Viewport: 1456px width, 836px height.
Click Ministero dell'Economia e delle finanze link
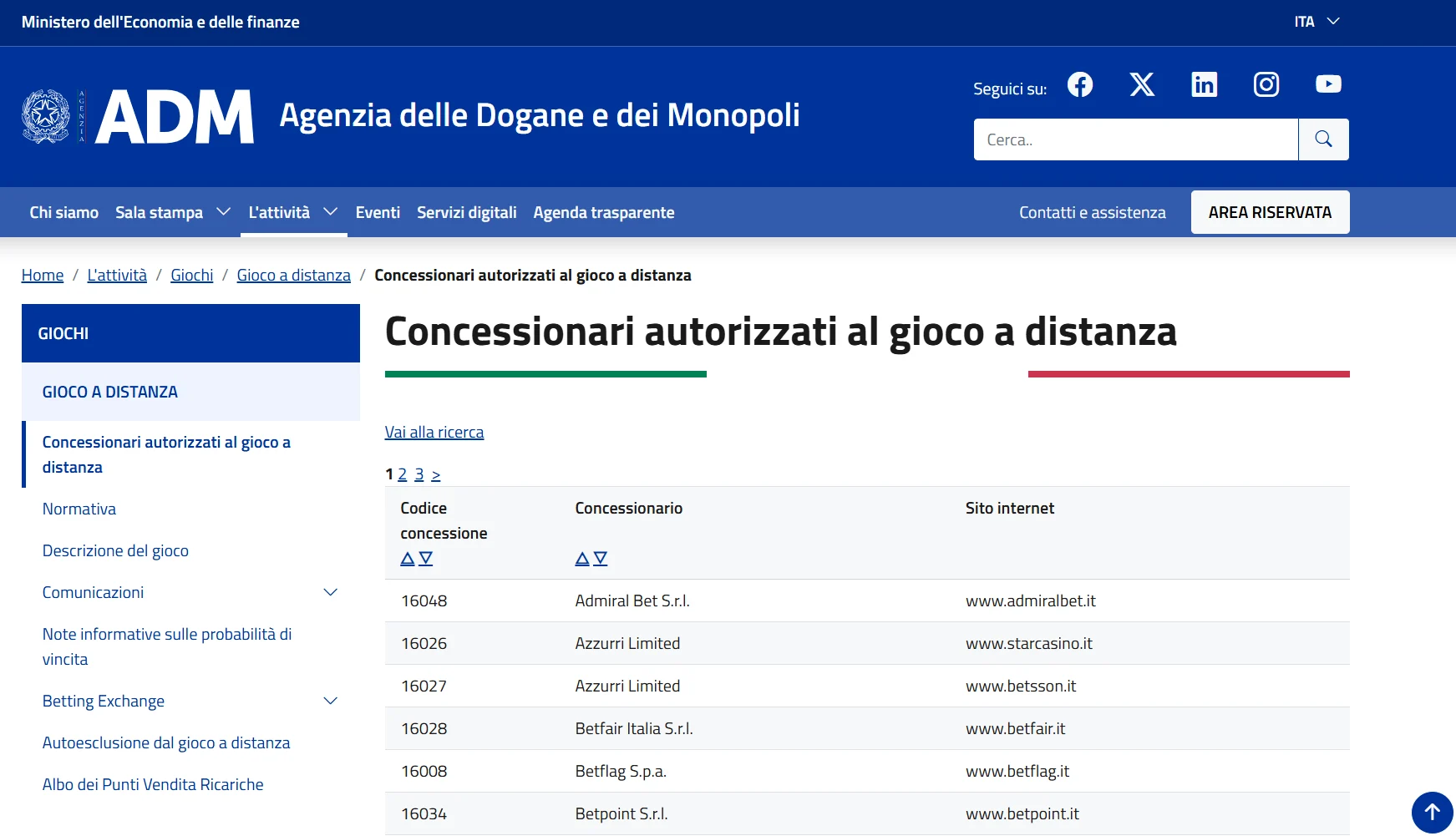click(160, 23)
